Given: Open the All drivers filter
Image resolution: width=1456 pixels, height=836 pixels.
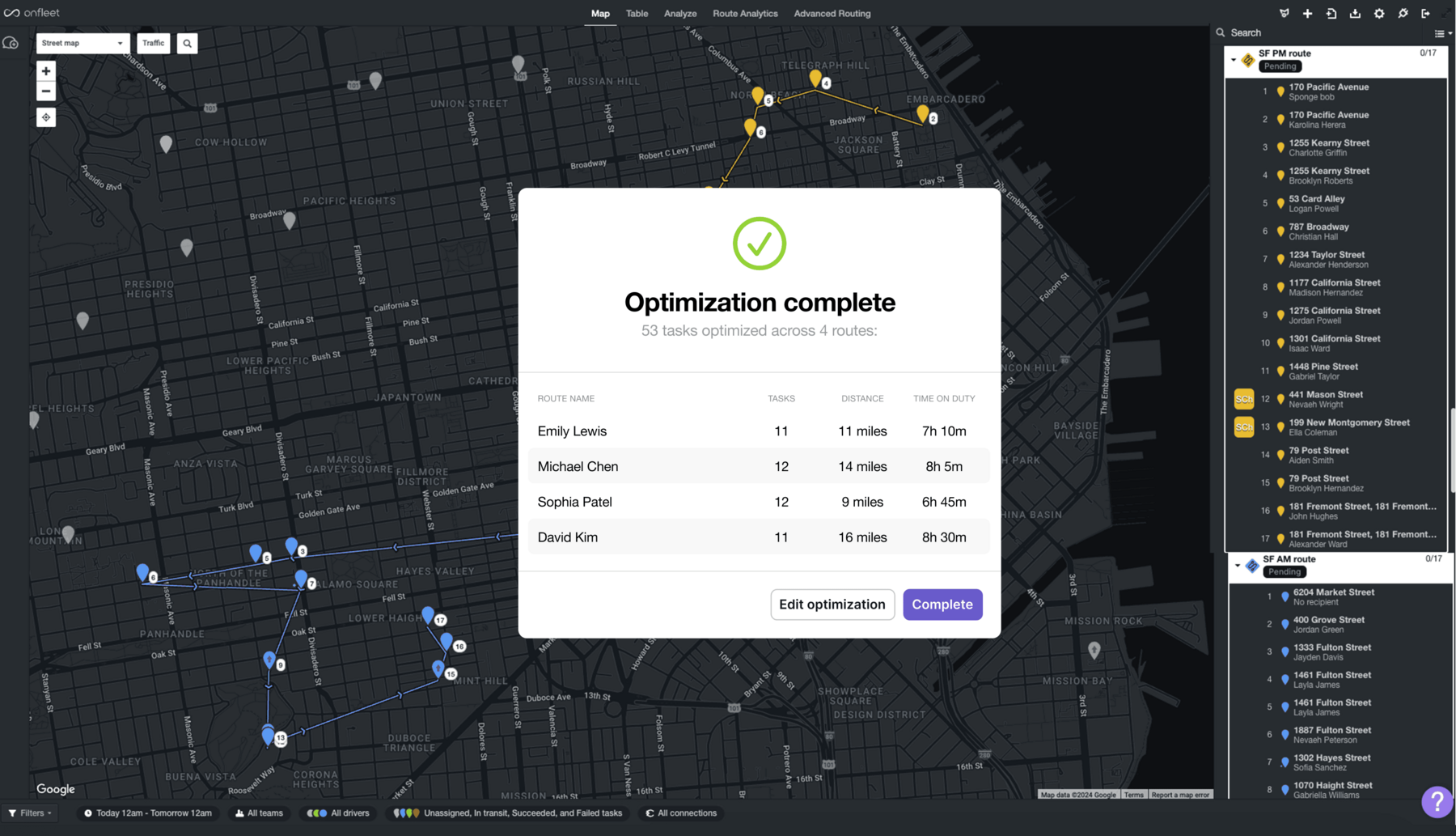Looking at the screenshot, I should click(338, 813).
